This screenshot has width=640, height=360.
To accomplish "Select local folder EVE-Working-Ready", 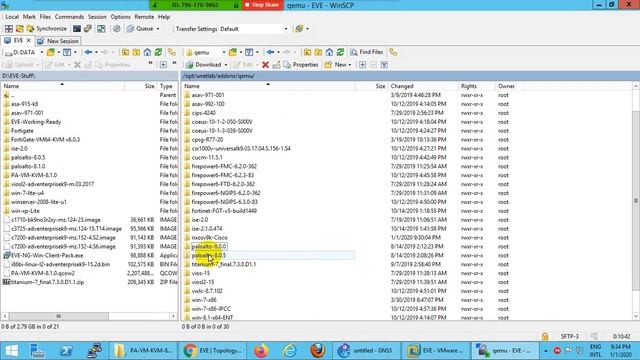I will point(36,122).
